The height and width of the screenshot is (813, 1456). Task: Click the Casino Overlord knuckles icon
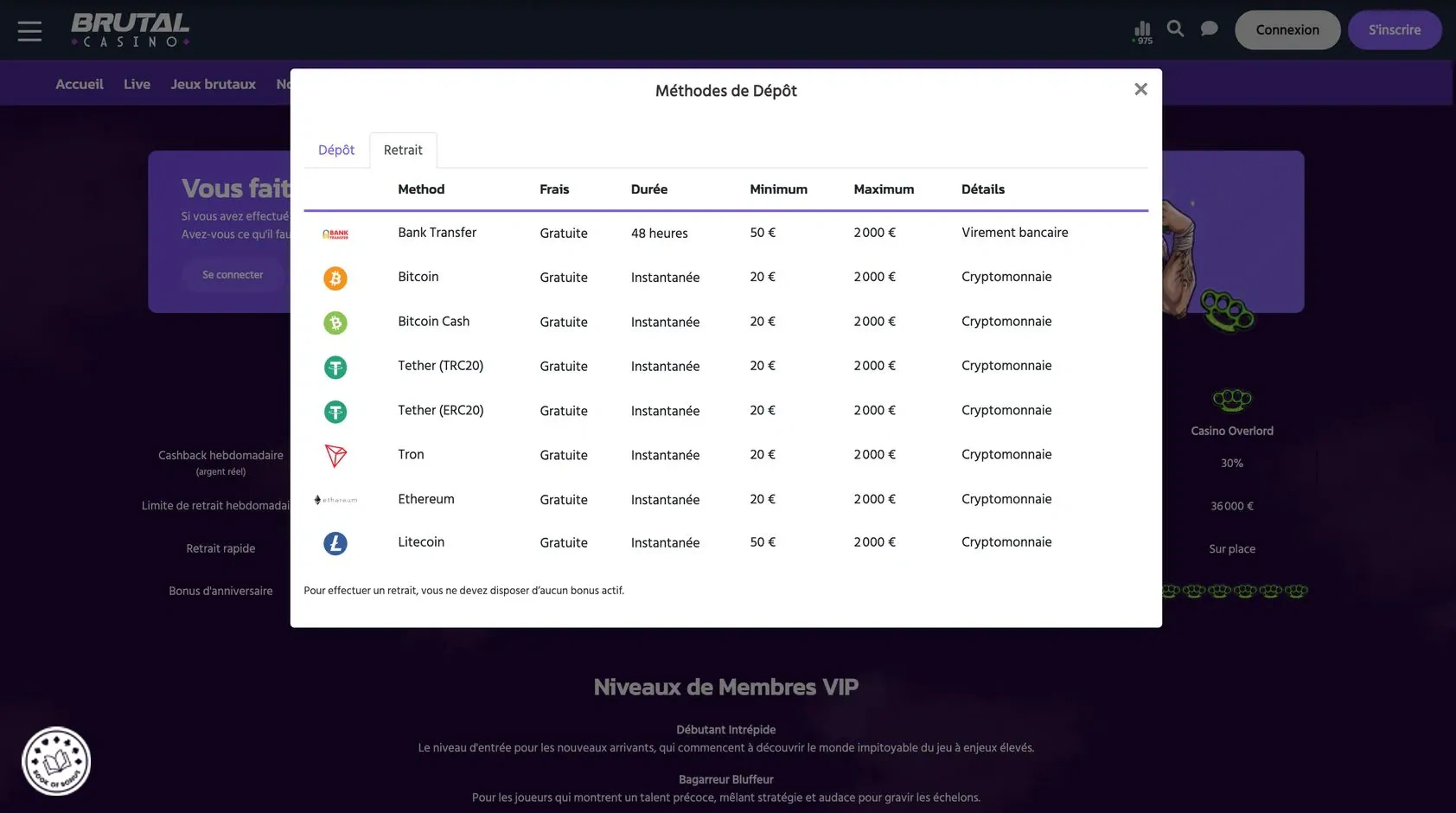coord(1232,400)
